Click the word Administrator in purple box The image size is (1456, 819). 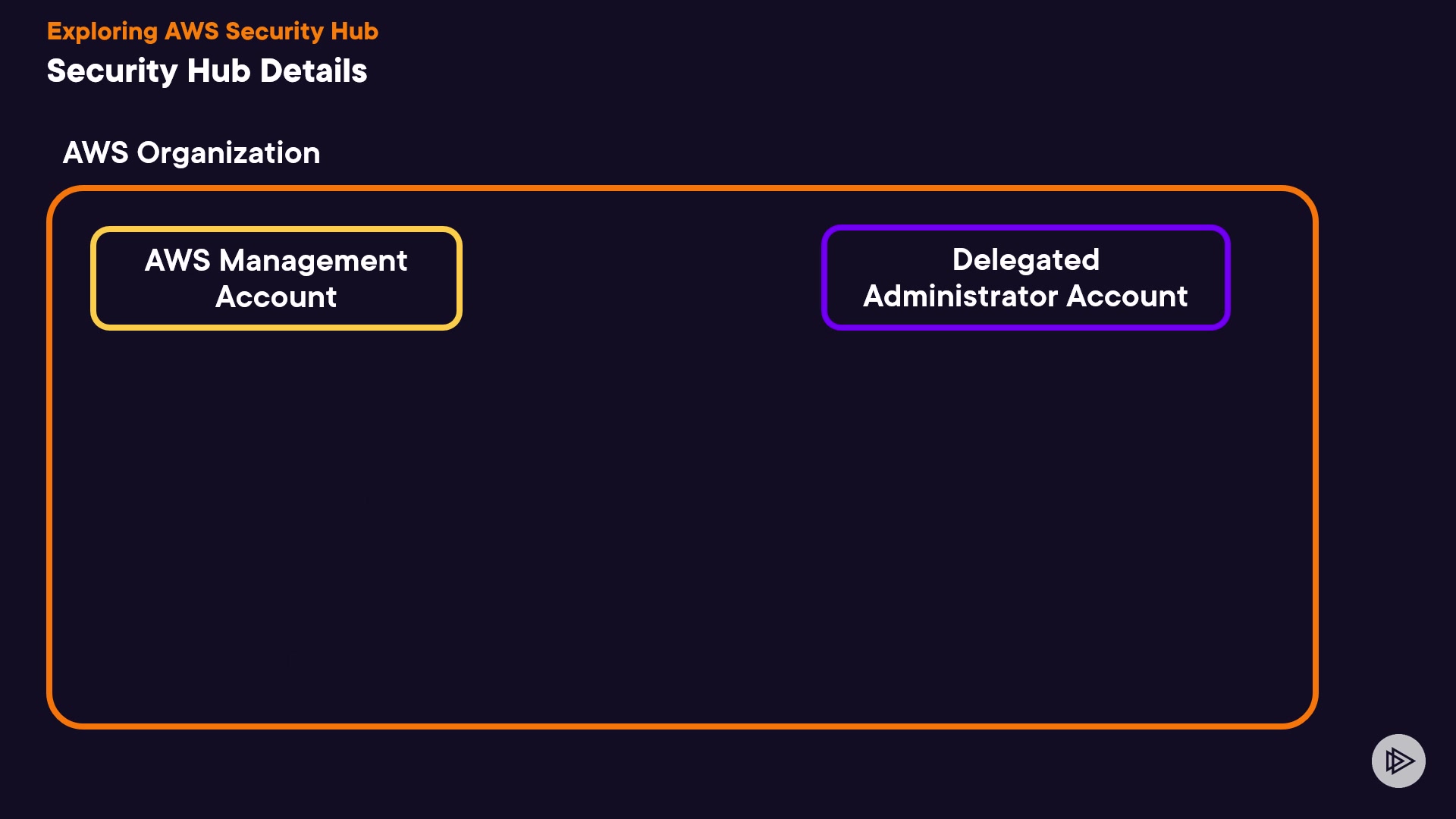[x=961, y=297]
